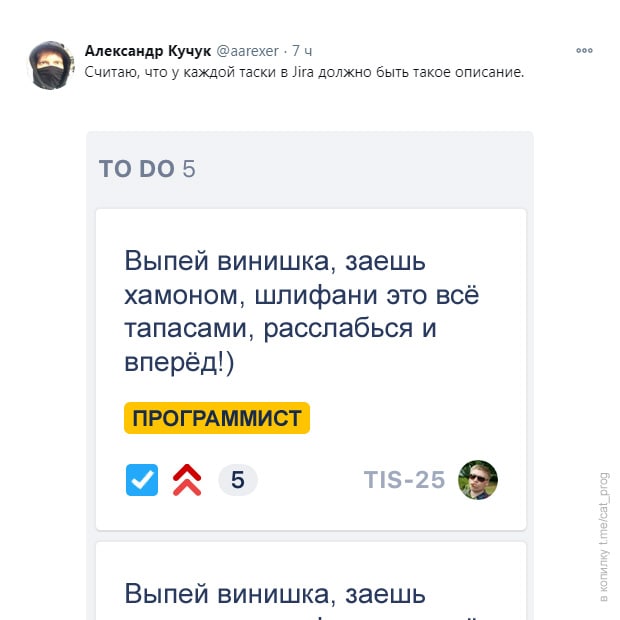Click the TO DO column header
620x620 pixels.
coord(136,169)
